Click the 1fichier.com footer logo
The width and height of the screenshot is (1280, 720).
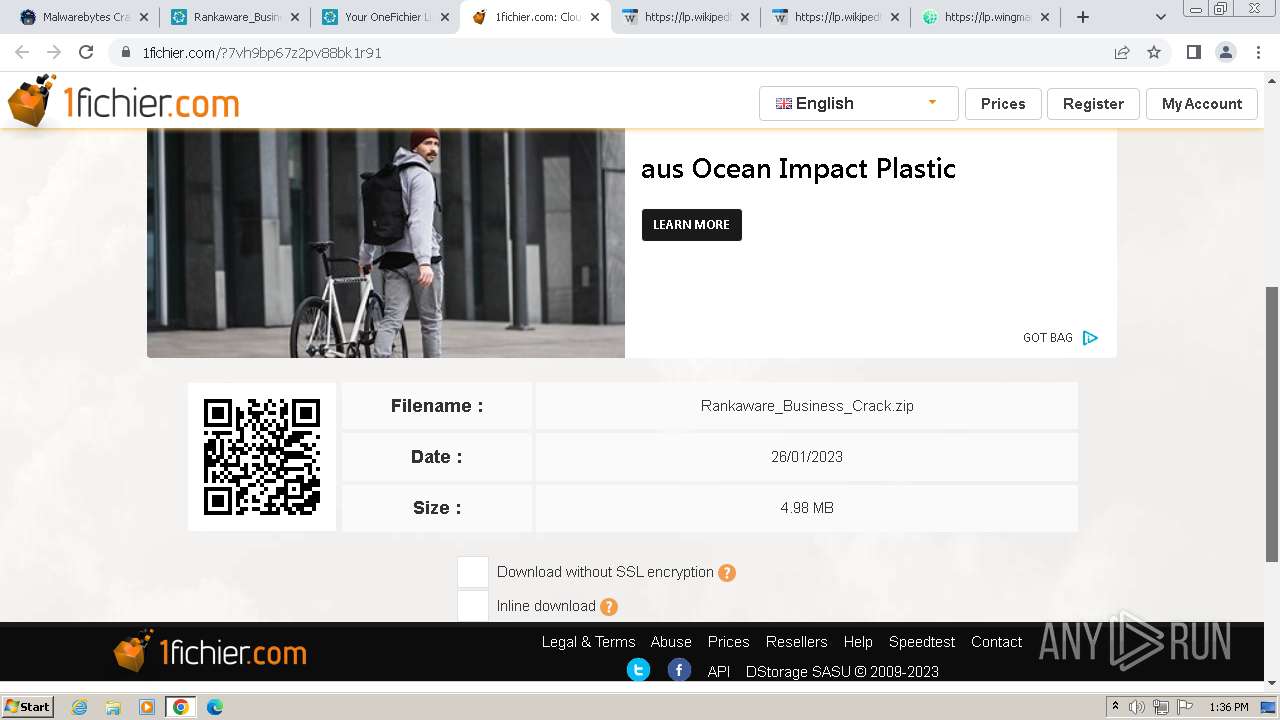point(210,652)
